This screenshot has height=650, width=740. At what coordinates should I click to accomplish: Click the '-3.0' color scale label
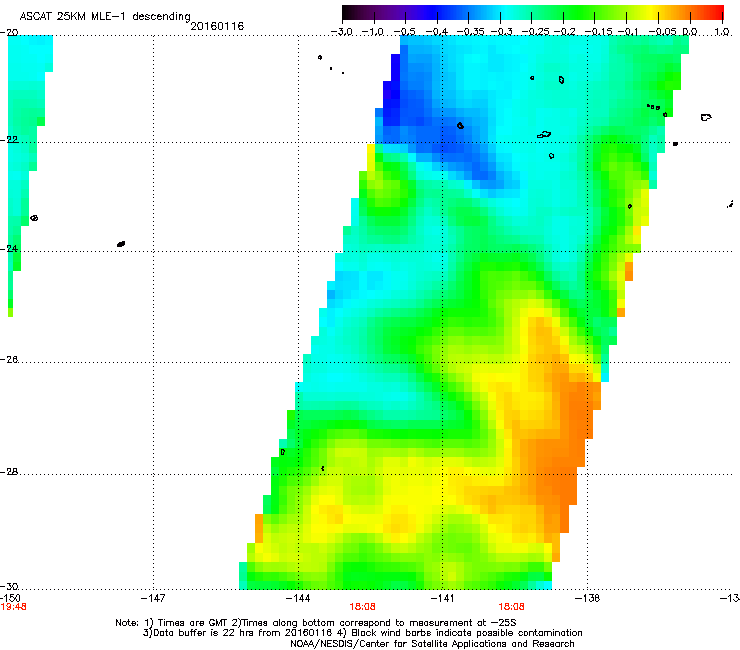tap(342, 32)
